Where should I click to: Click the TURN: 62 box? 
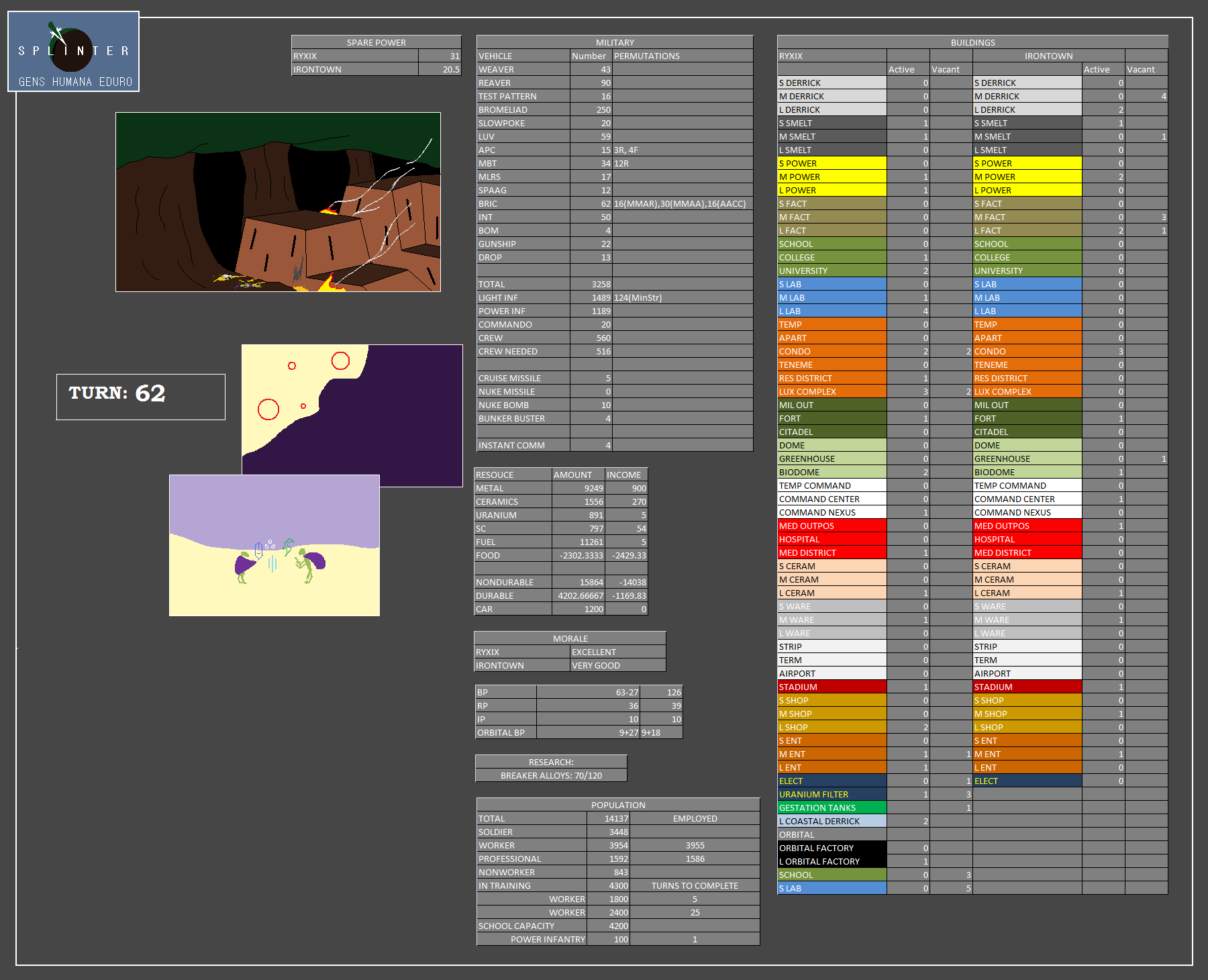[140, 397]
